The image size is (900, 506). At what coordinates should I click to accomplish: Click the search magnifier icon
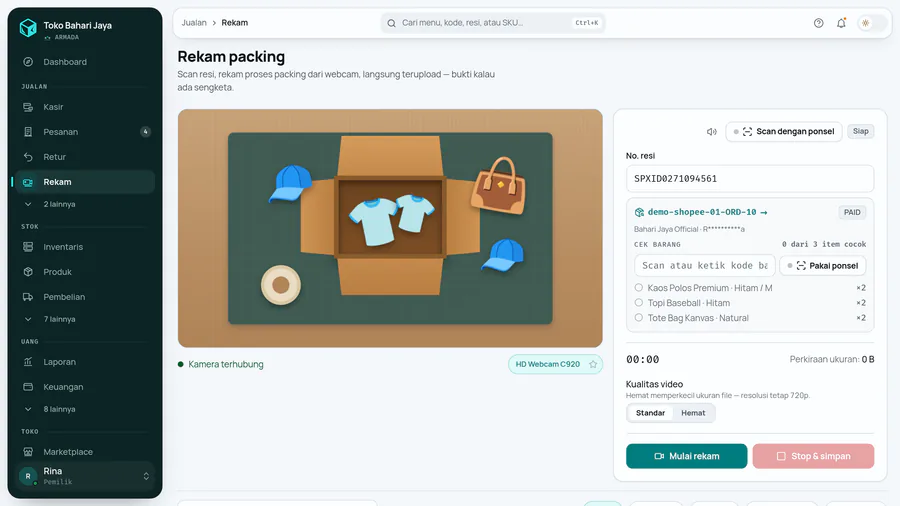[x=391, y=24]
